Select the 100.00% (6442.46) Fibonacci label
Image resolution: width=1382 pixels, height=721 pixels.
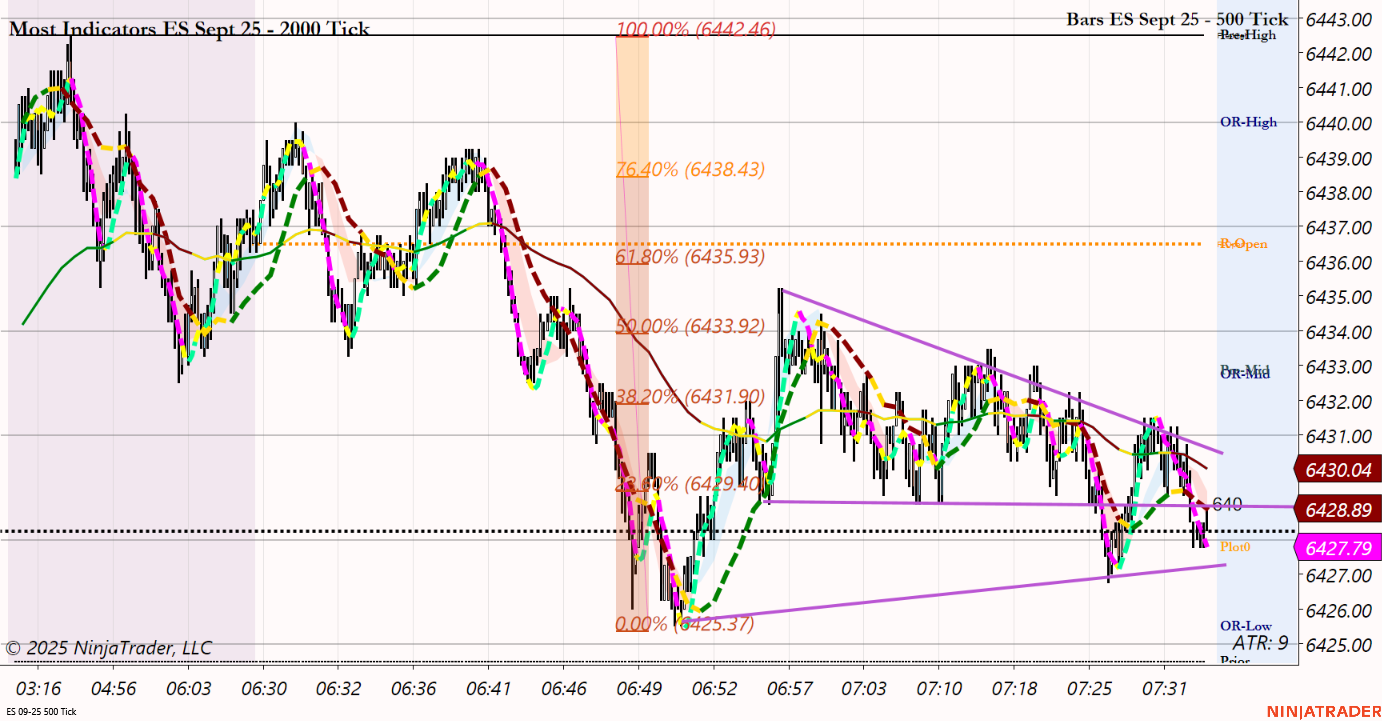tap(696, 29)
